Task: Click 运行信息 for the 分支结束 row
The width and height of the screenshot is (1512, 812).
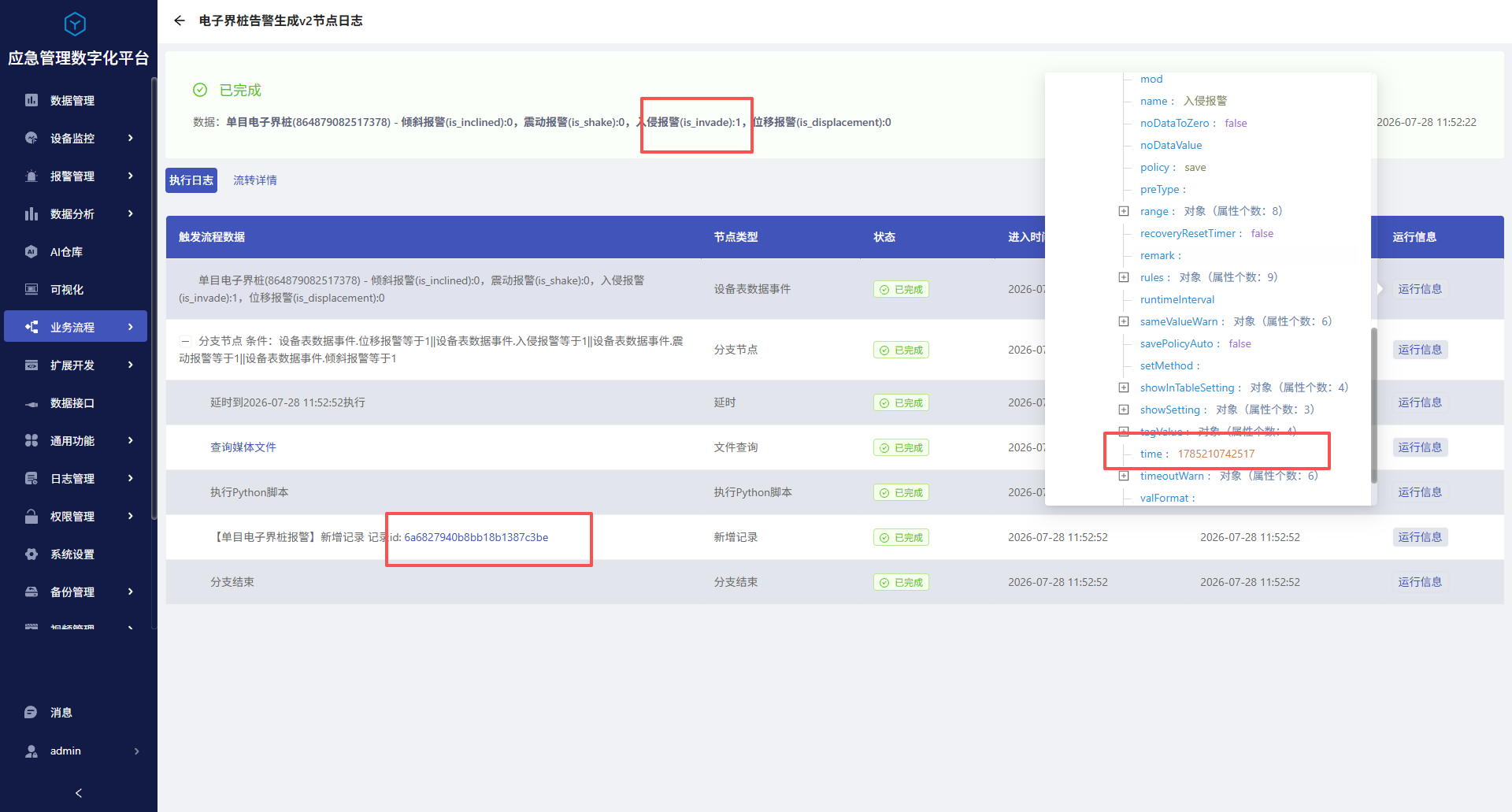Action: (x=1420, y=582)
